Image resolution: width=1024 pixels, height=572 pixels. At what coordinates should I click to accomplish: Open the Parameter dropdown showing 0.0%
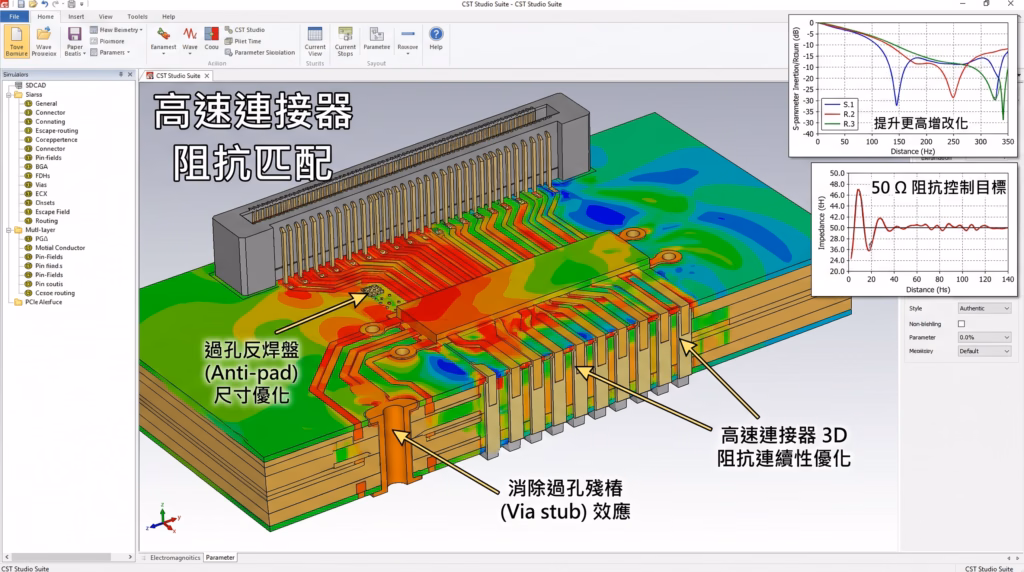click(984, 338)
